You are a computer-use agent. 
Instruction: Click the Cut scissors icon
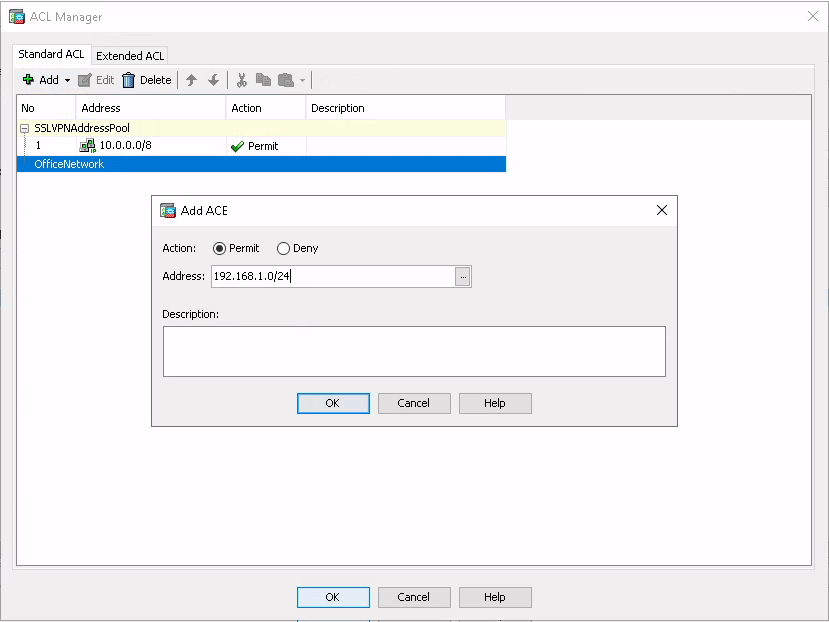coord(241,80)
